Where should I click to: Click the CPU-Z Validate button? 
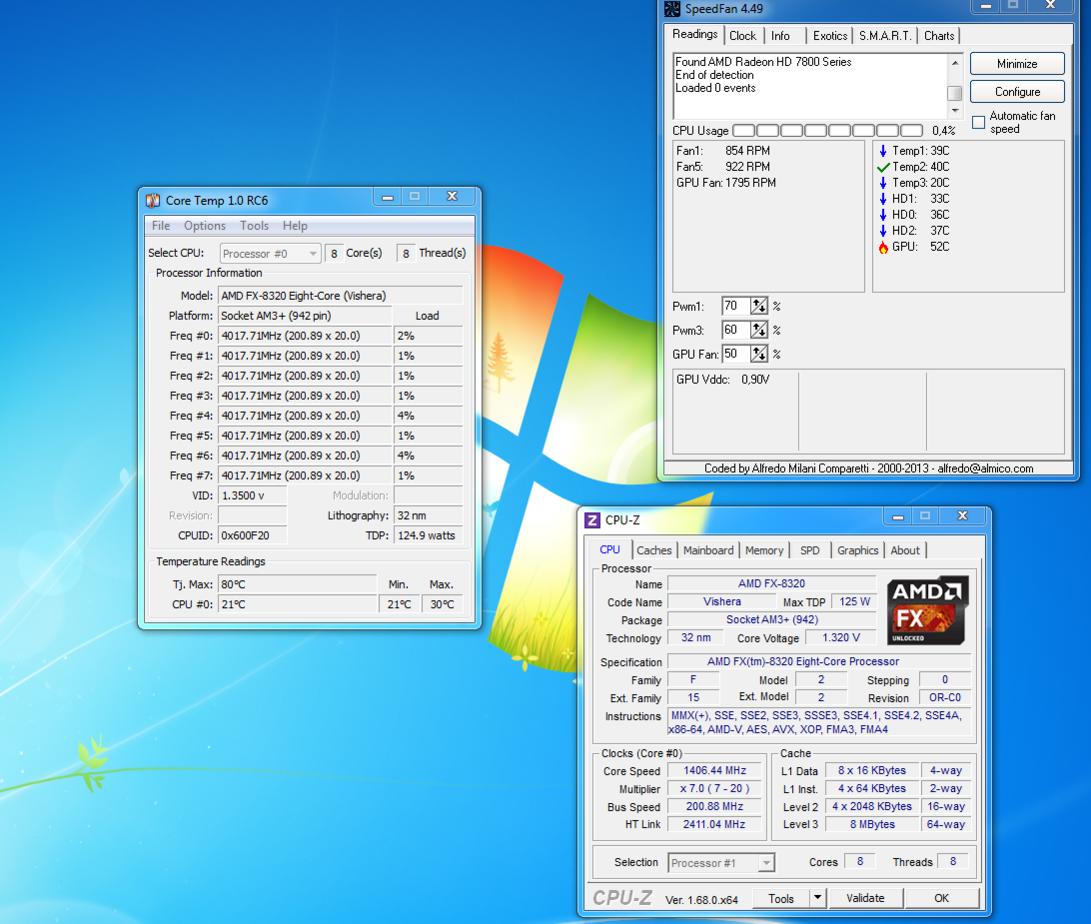(865, 898)
